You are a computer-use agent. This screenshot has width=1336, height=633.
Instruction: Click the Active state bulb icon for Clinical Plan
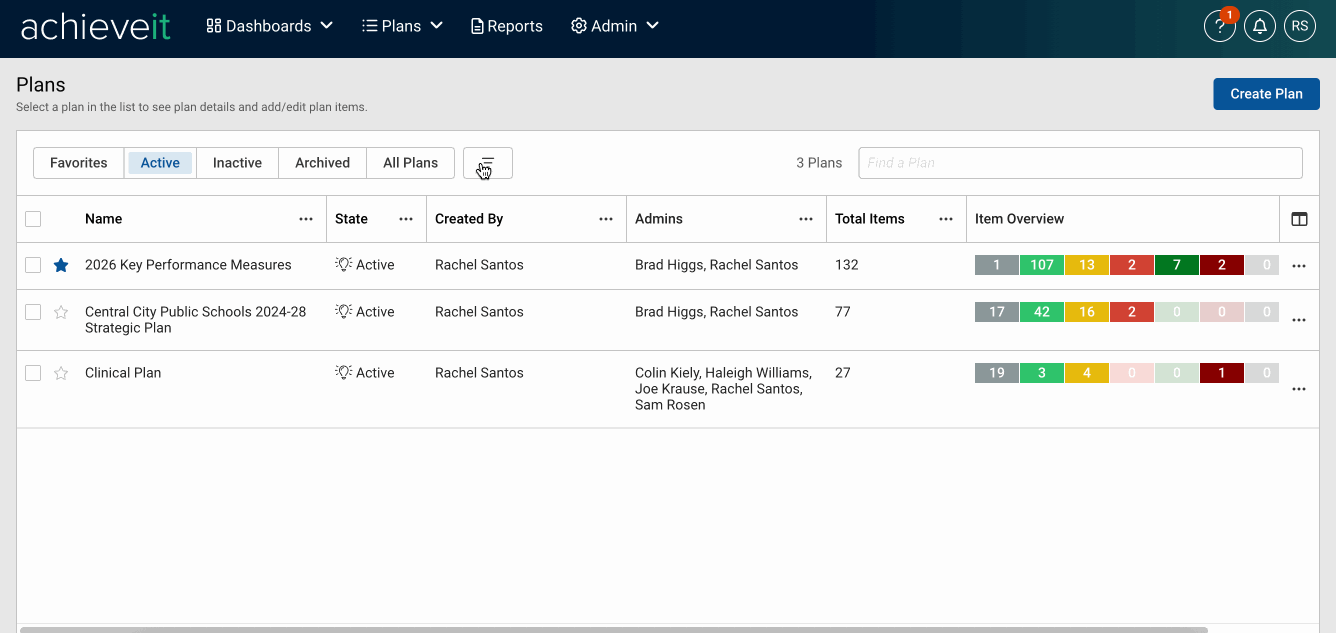click(x=344, y=372)
